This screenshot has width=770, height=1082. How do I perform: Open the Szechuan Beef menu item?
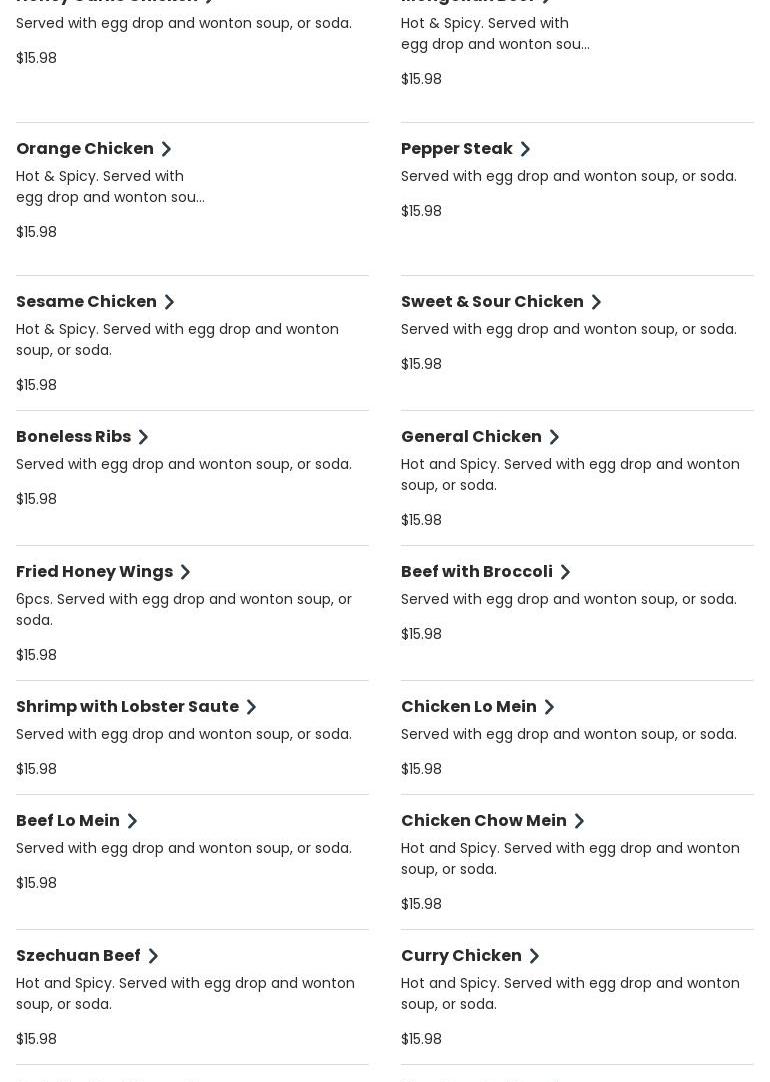click(x=78, y=956)
